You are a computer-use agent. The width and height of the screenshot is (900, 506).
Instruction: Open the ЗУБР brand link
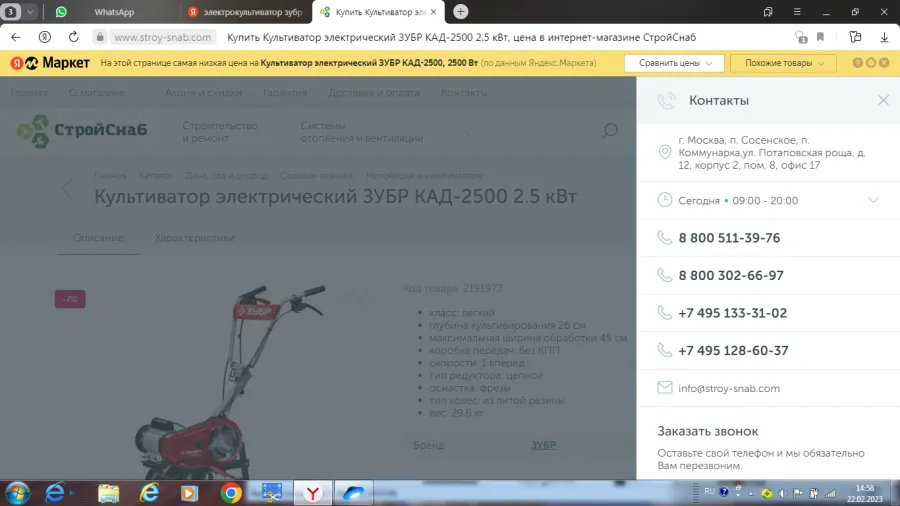(x=543, y=445)
